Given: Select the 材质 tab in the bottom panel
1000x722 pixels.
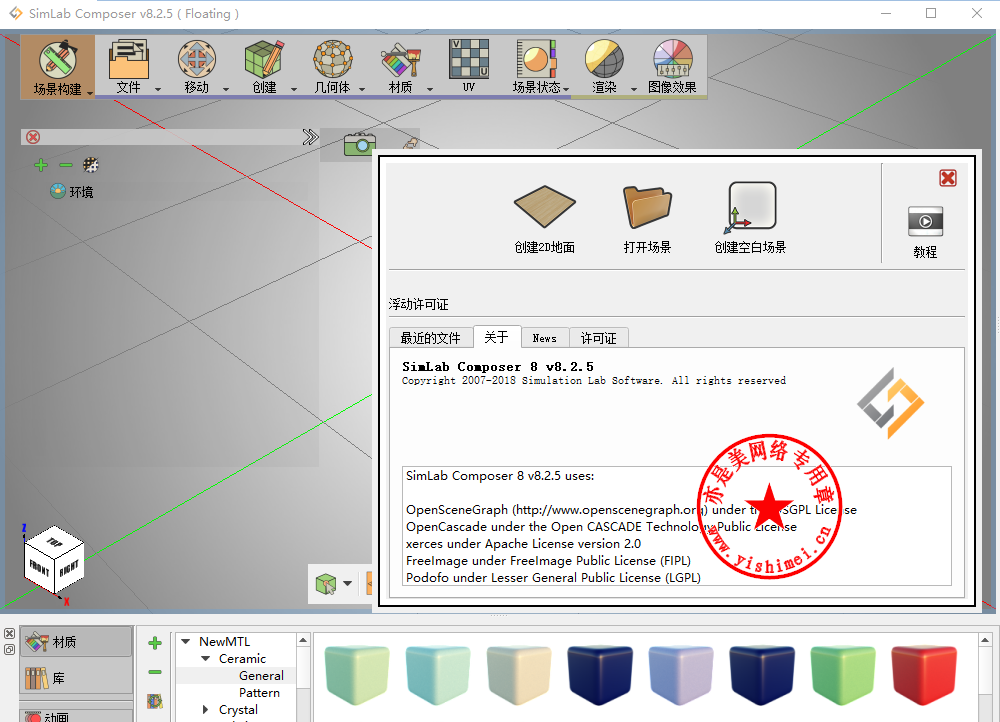Looking at the screenshot, I should [77, 642].
